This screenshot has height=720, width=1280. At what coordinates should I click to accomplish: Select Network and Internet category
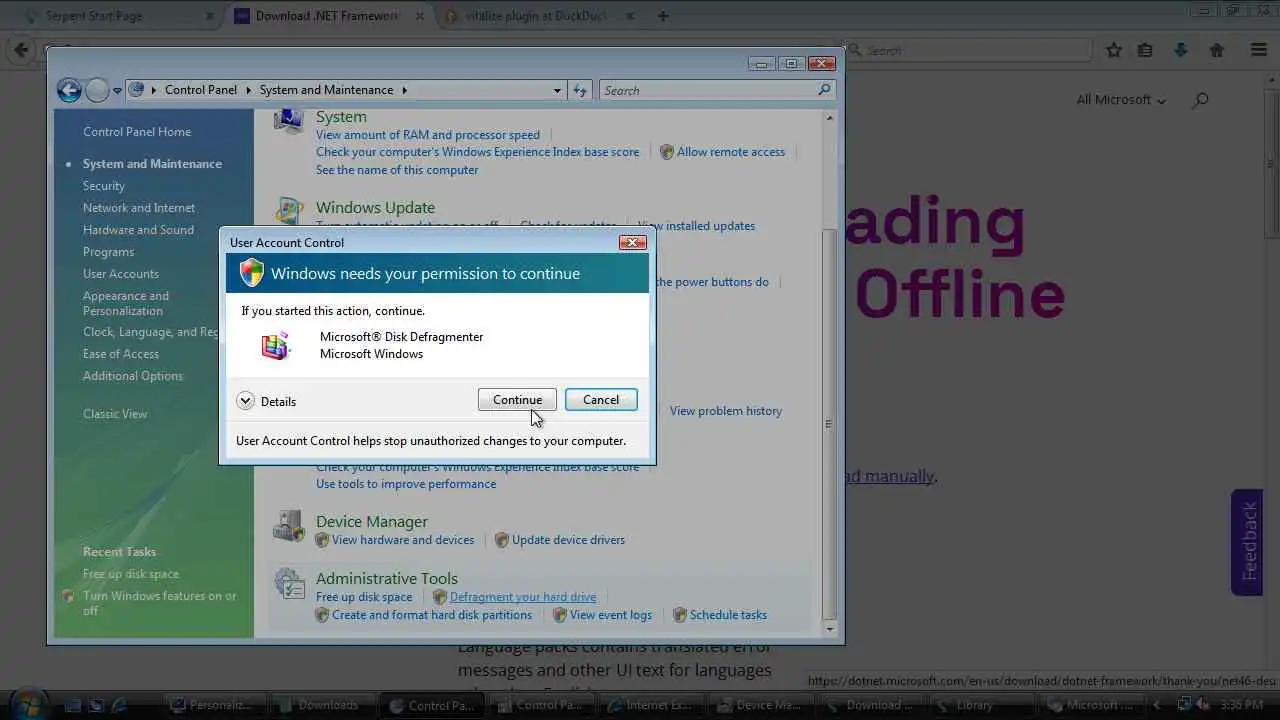coord(139,208)
